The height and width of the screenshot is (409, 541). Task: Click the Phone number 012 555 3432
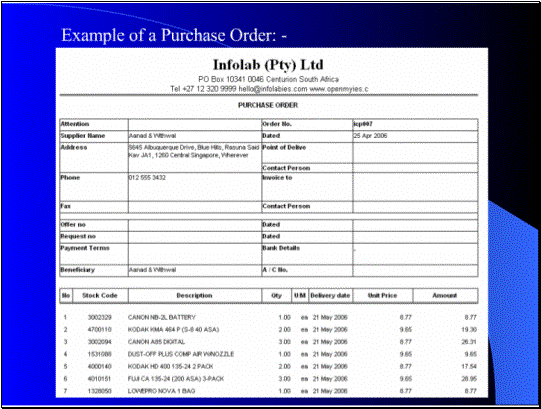tap(147, 177)
